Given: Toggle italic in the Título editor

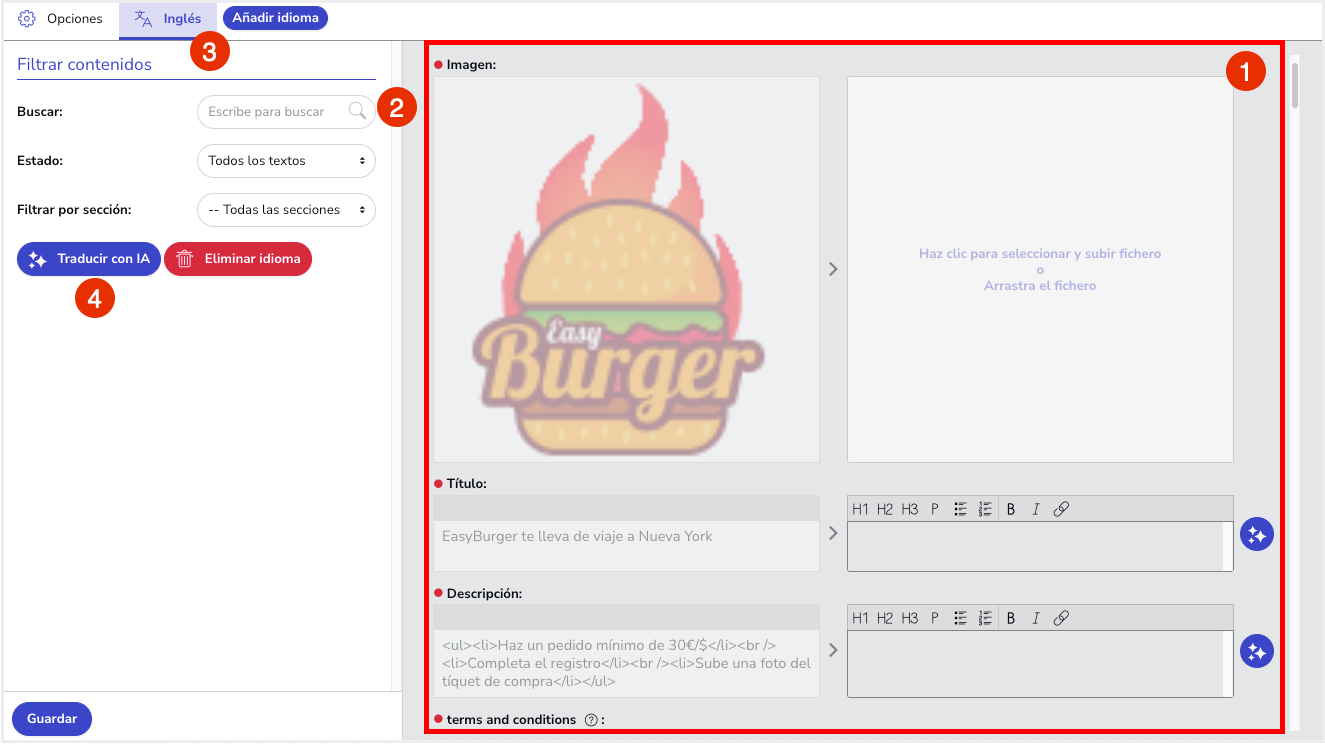Looking at the screenshot, I should pos(1036,509).
